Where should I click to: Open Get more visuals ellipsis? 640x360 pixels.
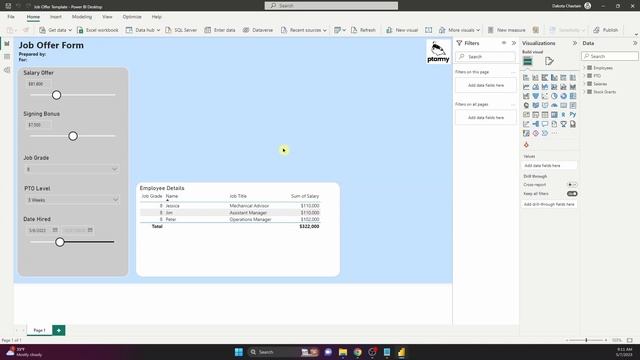coord(554,133)
